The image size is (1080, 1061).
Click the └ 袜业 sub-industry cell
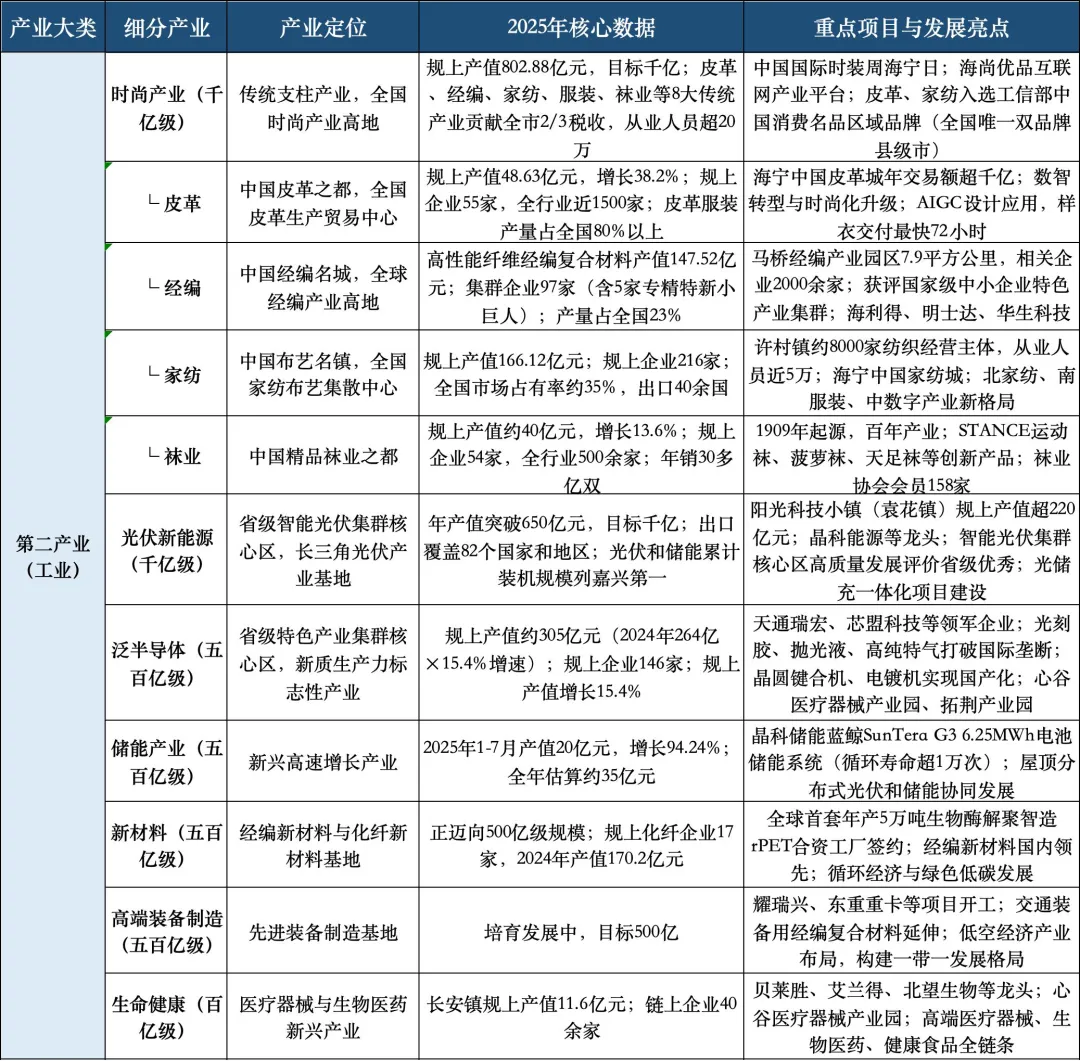click(x=166, y=455)
